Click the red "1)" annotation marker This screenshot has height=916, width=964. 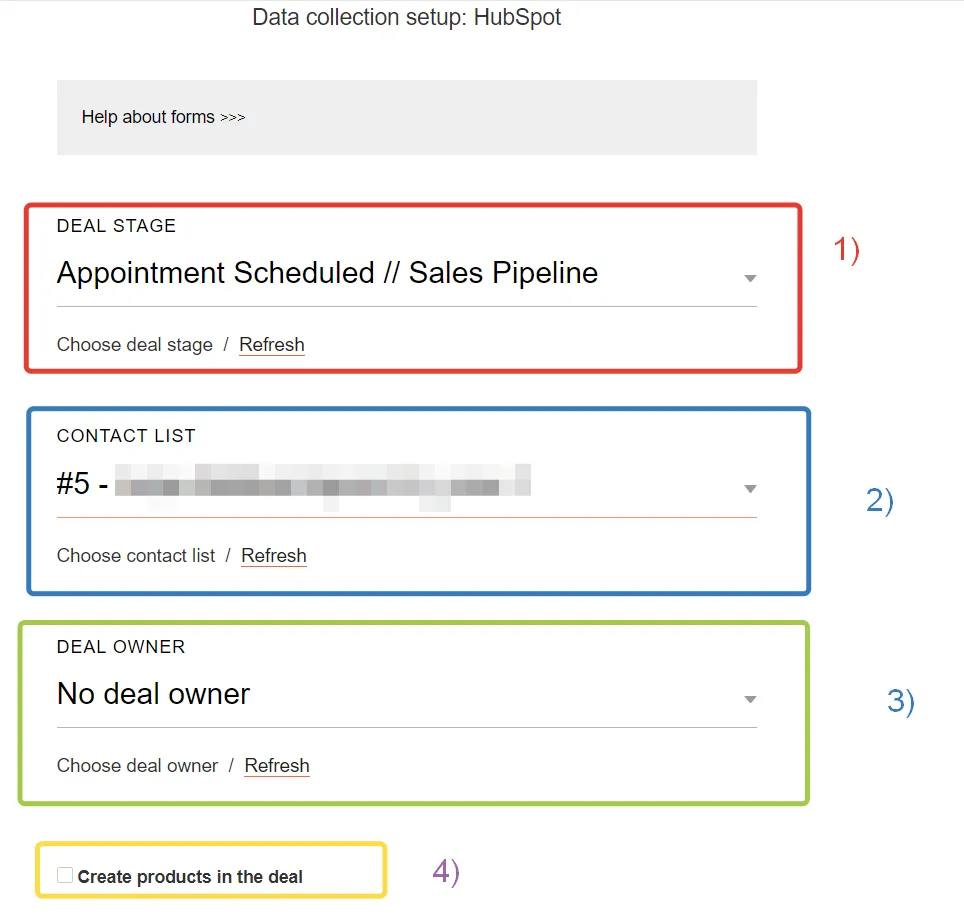[847, 250]
